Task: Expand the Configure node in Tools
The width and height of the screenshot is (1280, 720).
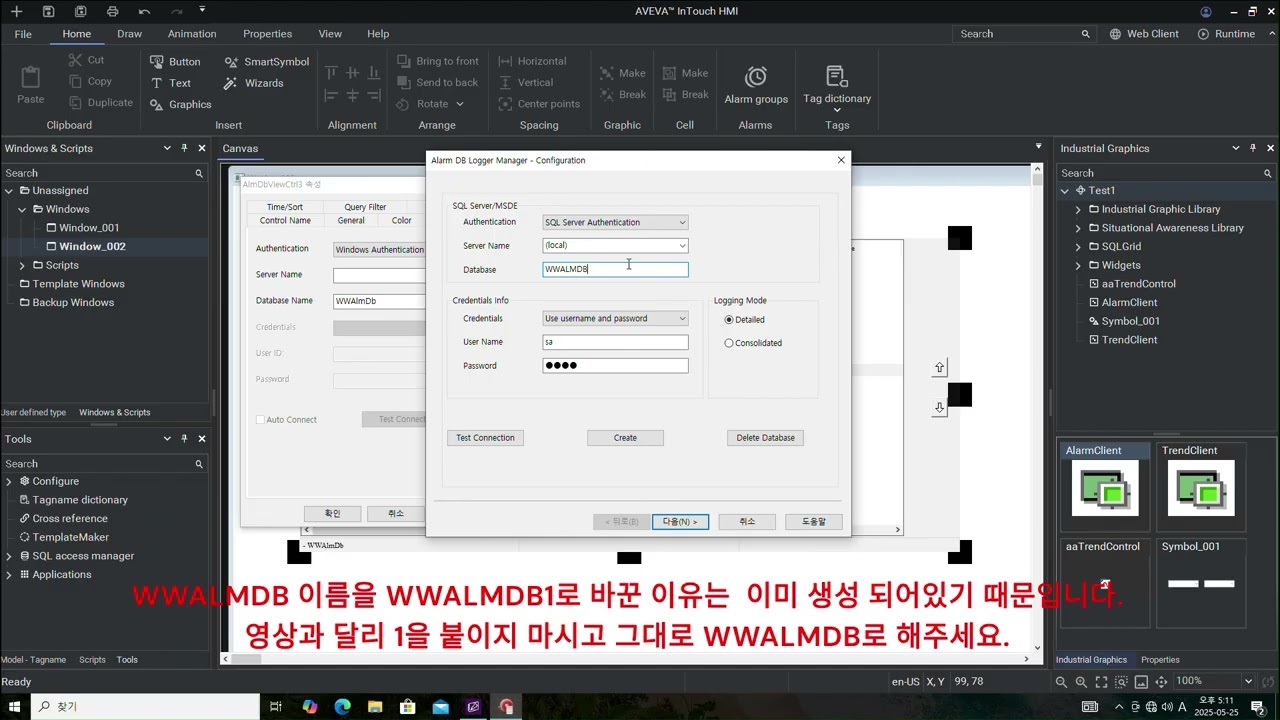Action: tap(9, 481)
